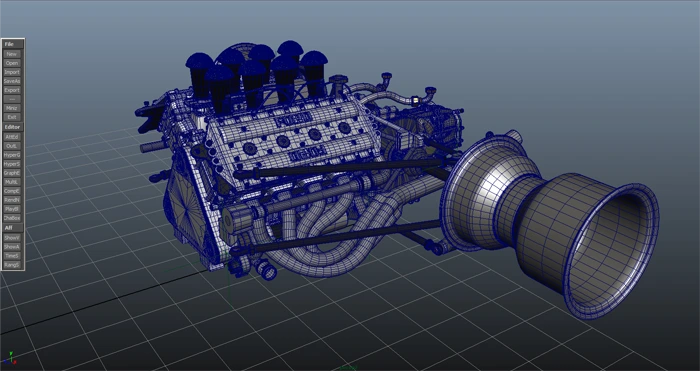Image resolution: width=700 pixels, height=371 pixels.
Task: Select the large wheel rim mesh
Action: [x=549, y=225]
